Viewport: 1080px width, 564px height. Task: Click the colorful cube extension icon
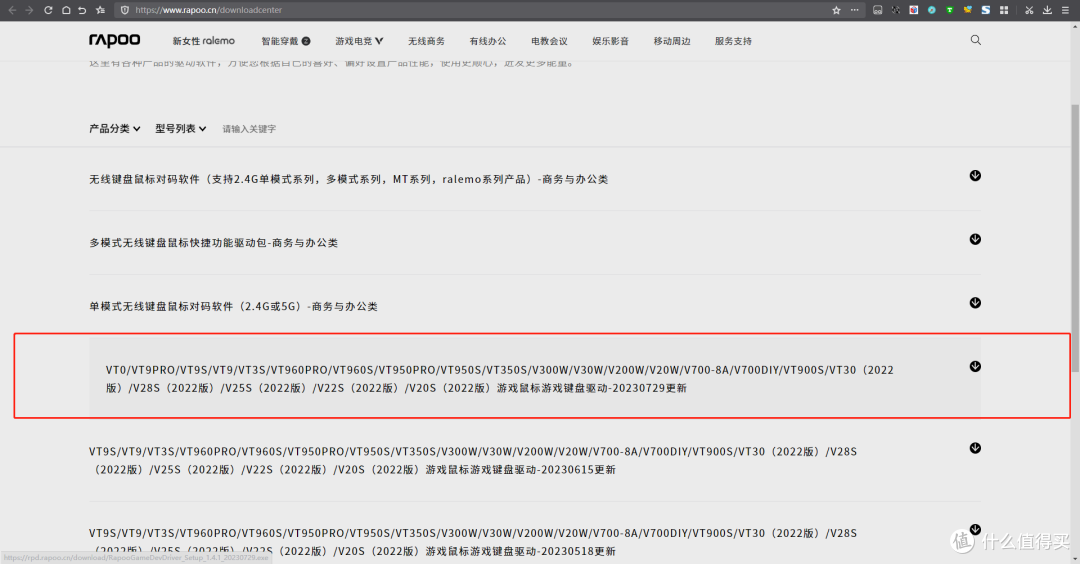coord(913,10)
